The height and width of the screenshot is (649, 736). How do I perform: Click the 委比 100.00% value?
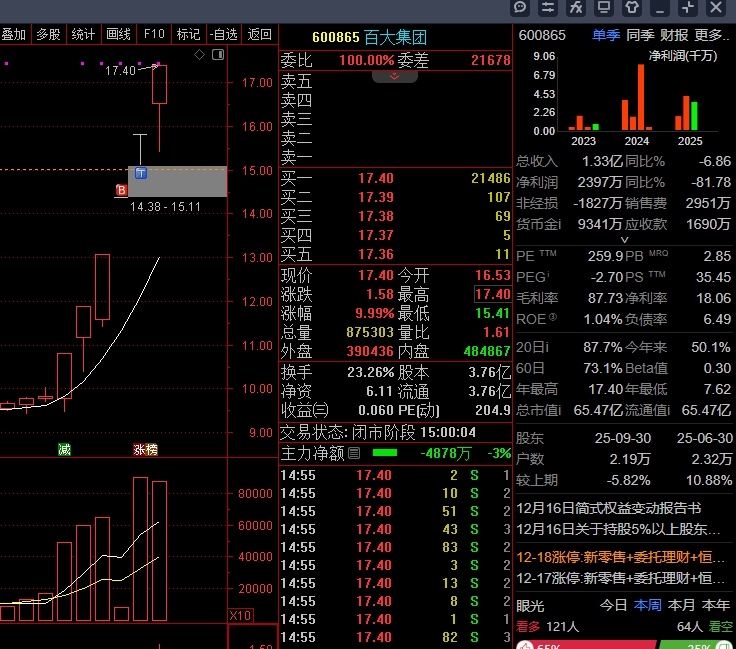tap(367, 61)
